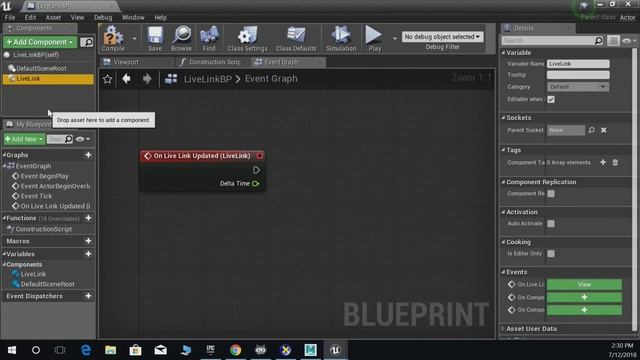Expand the Asset User Data section
640x360 pixels.
503,329
